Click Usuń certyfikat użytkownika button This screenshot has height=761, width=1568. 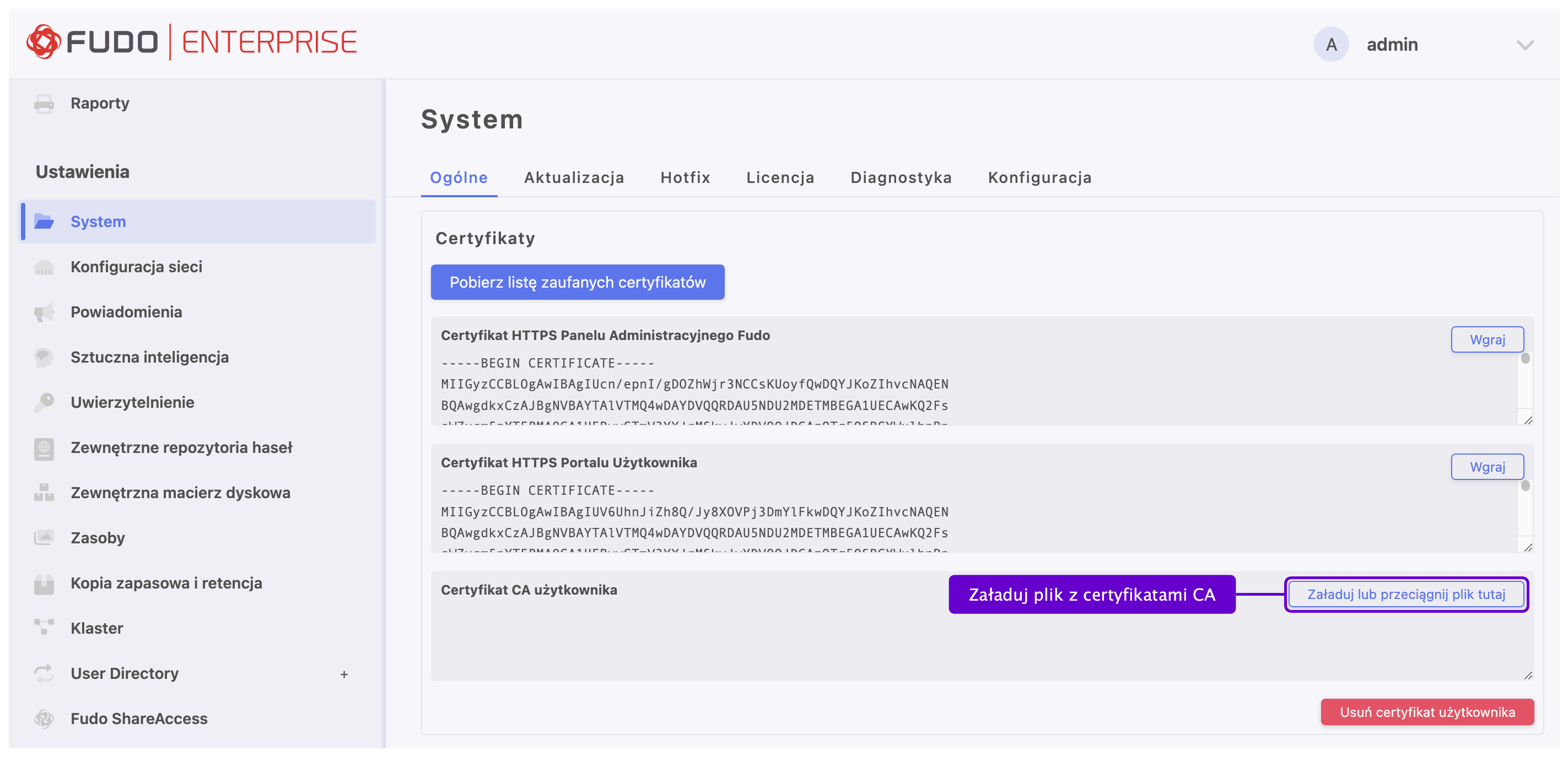tap(1426, 712)
